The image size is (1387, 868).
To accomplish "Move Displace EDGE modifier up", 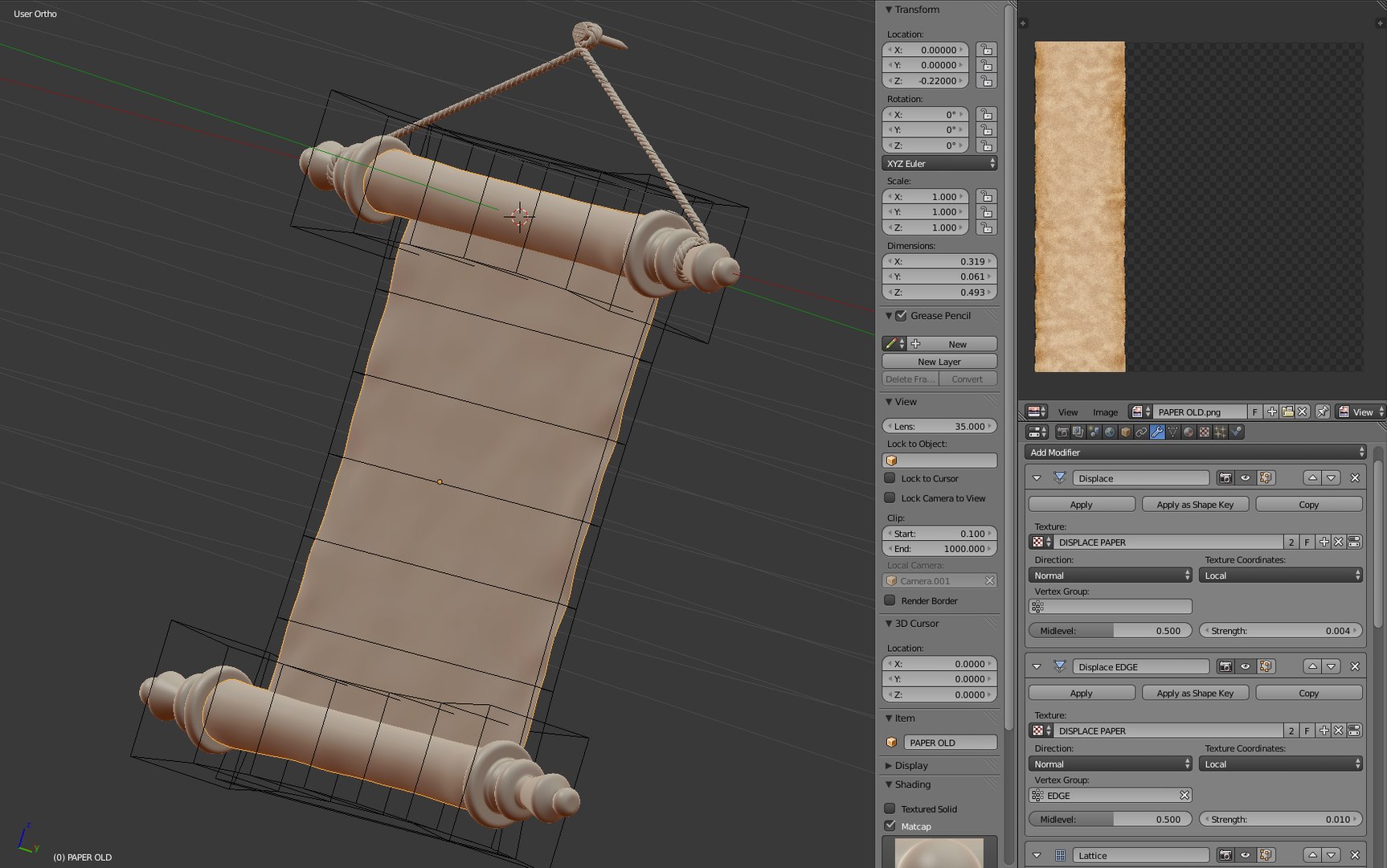I will [1312, 666].
